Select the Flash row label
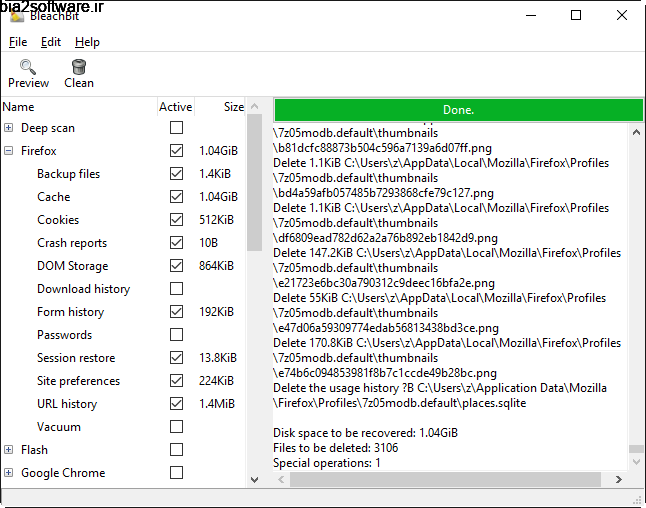The height and width of the screenshot is (508, 646). coord(35,449)
